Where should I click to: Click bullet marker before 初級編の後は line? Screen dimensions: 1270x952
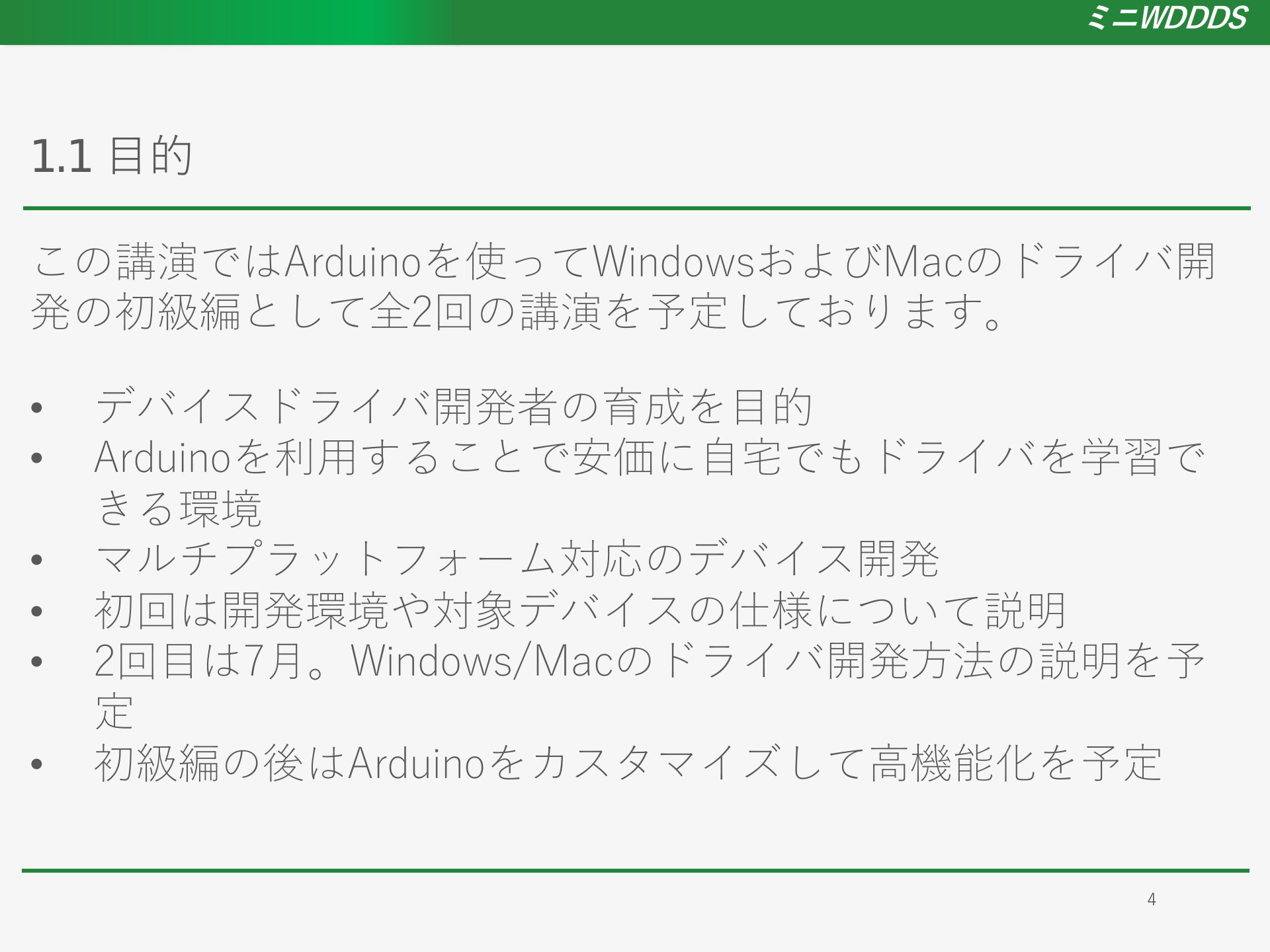(37, 764)
